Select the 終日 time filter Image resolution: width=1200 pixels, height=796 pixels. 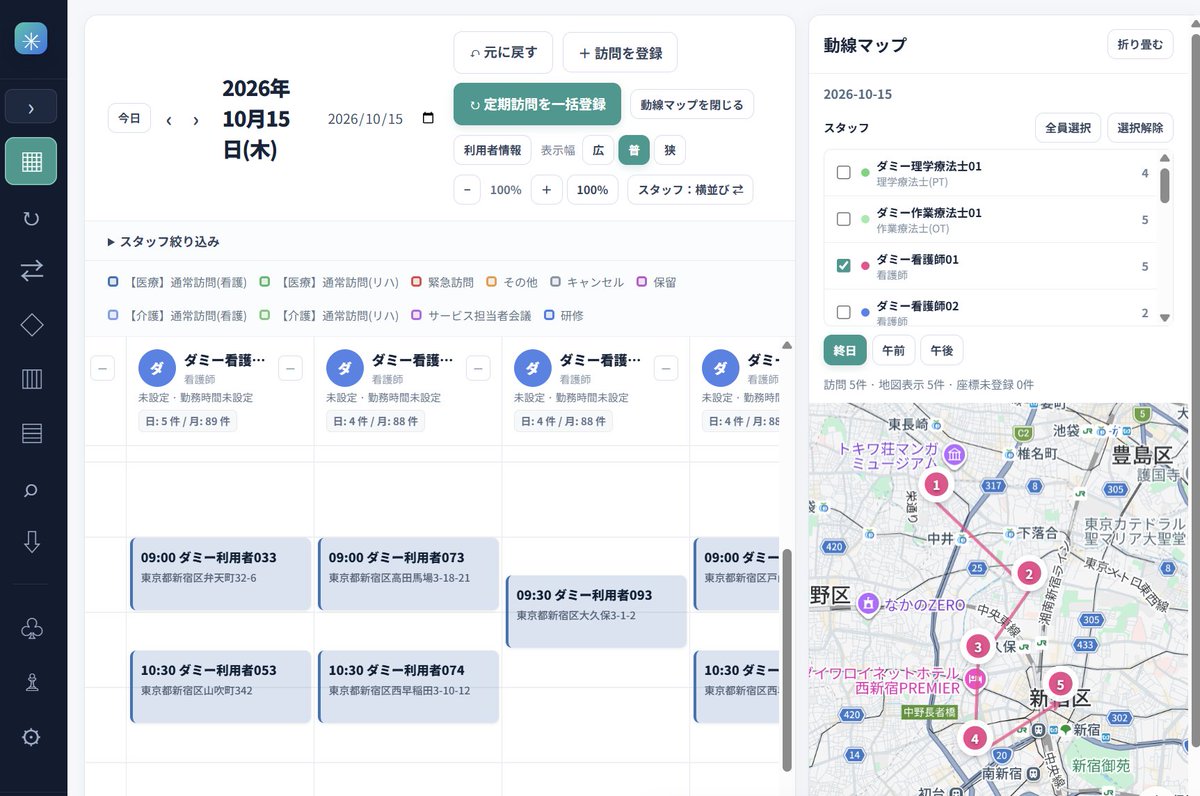click(845, 350)
